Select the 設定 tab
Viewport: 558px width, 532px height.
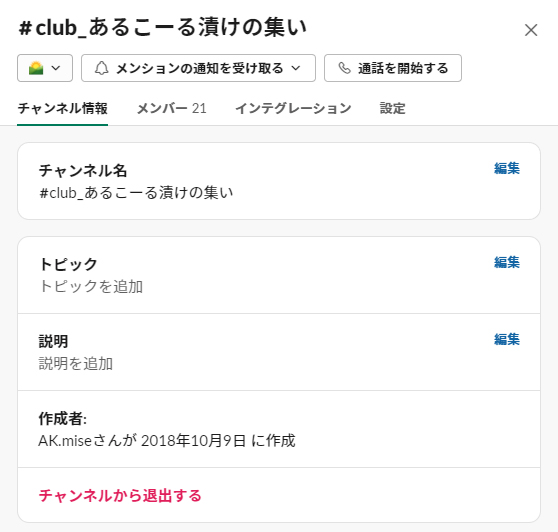393,109
